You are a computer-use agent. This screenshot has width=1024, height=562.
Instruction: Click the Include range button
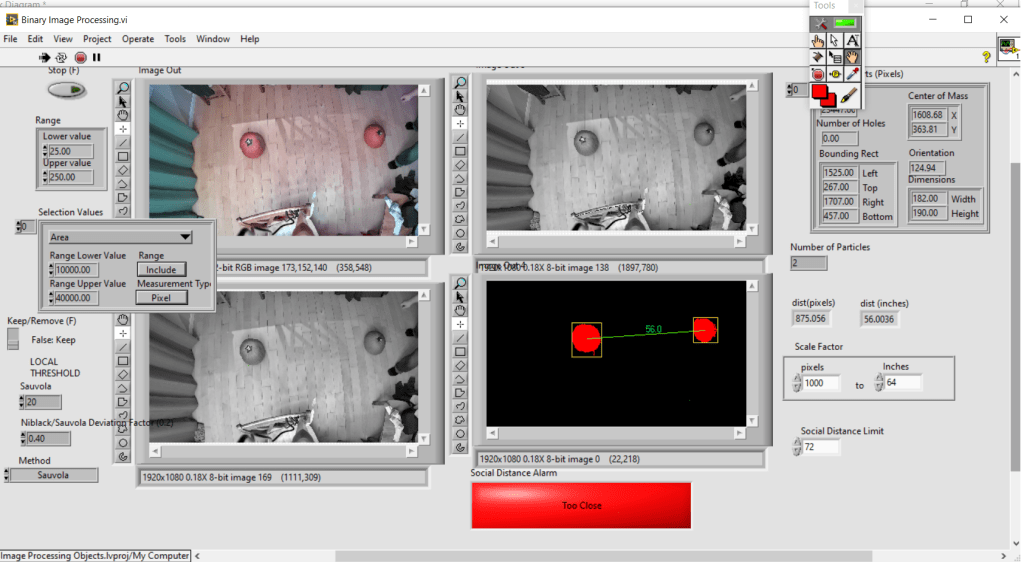(x=161, y=269)
